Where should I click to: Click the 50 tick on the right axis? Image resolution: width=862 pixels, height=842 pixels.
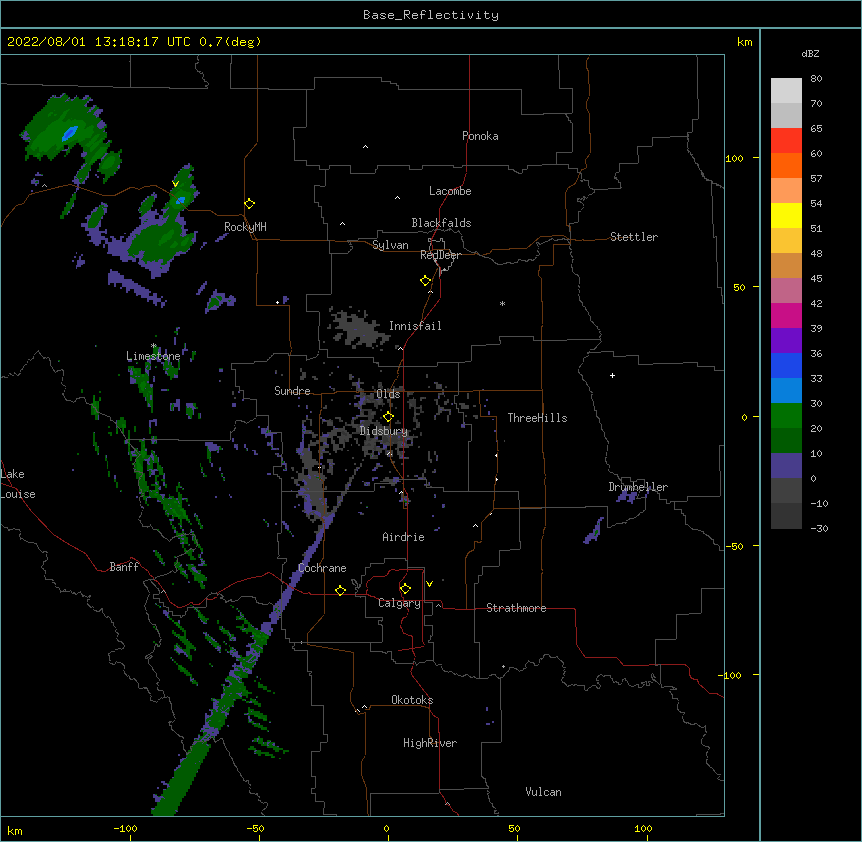739,287
